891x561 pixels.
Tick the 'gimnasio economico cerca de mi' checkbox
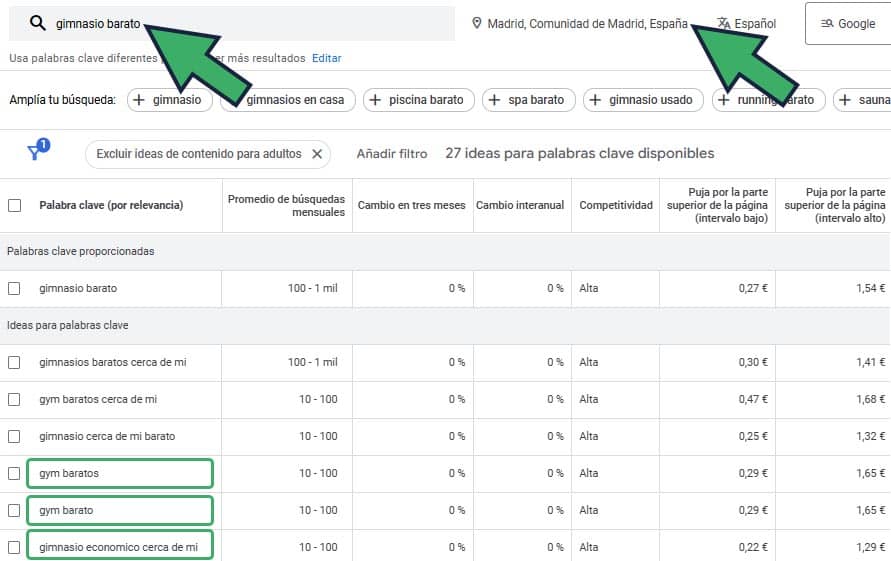click(14, 547)
